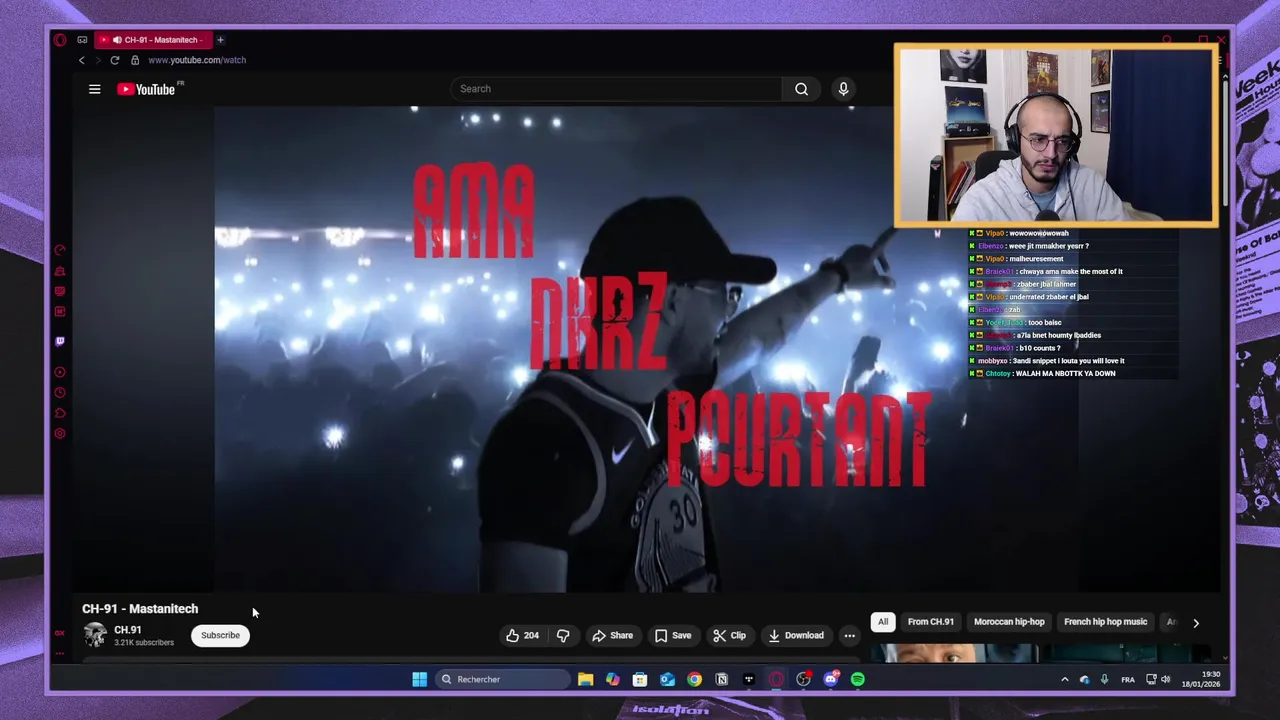Switch the FRA input language

pyautogui.click(x=1128, y=680)
